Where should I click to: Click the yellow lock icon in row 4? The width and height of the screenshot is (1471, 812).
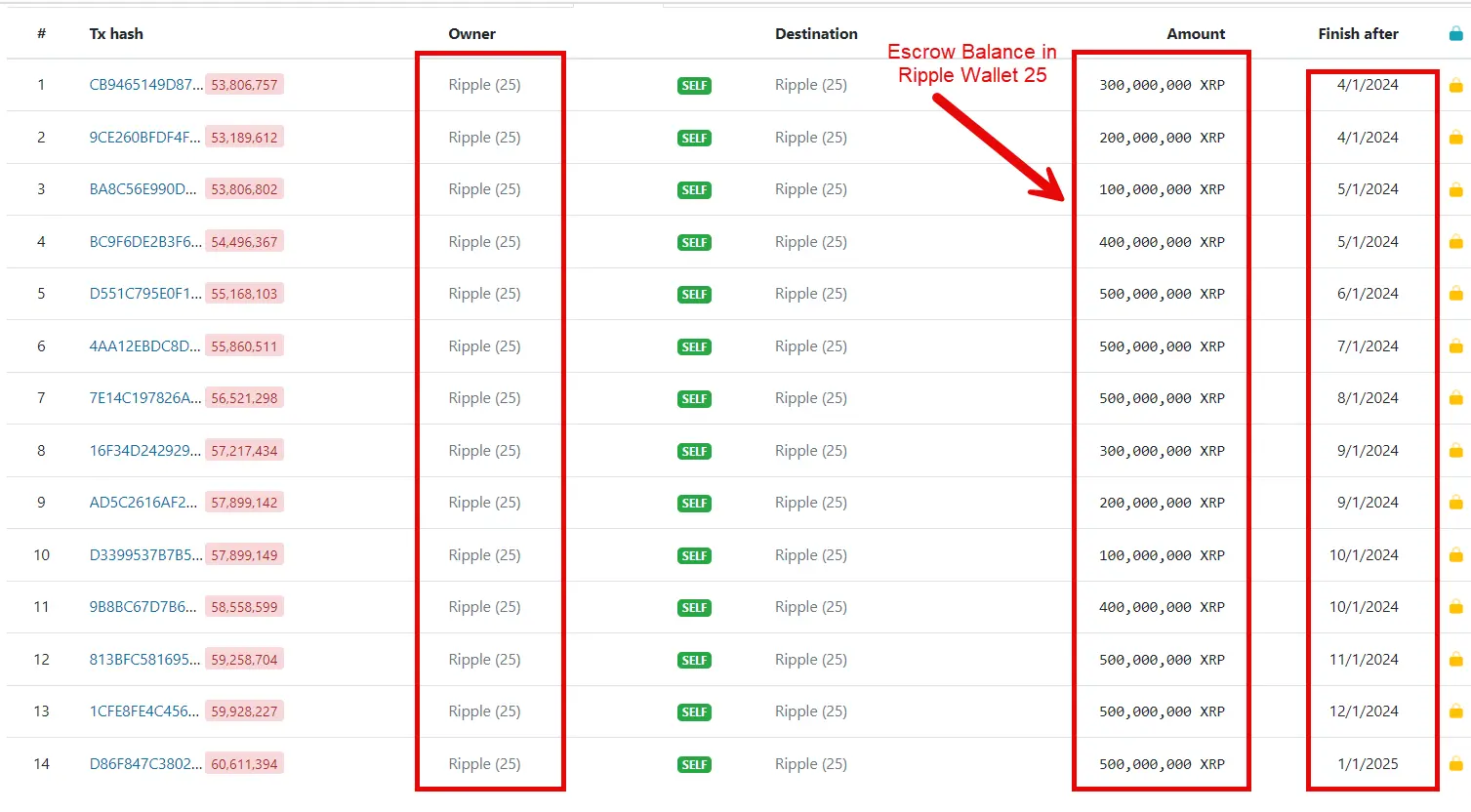(x=1455, y=241)
